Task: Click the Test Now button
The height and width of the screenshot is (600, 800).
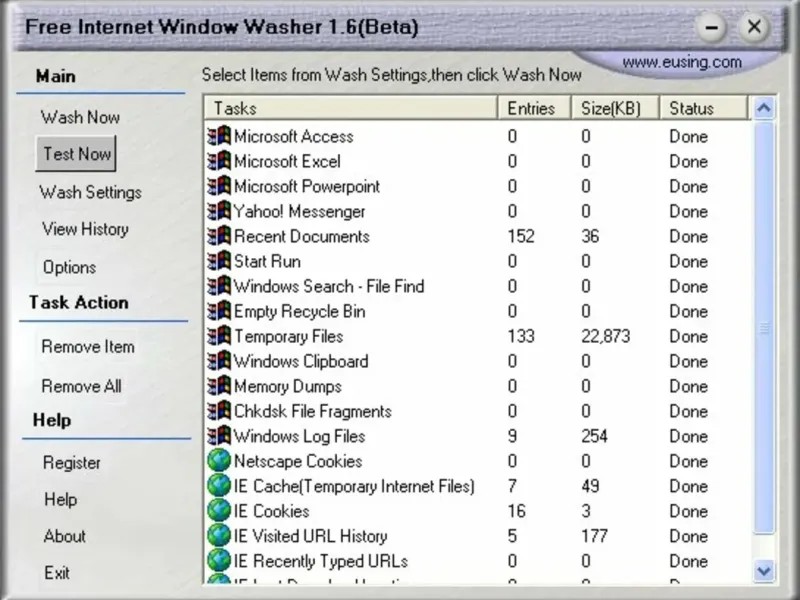Action: tap(76, 154)
